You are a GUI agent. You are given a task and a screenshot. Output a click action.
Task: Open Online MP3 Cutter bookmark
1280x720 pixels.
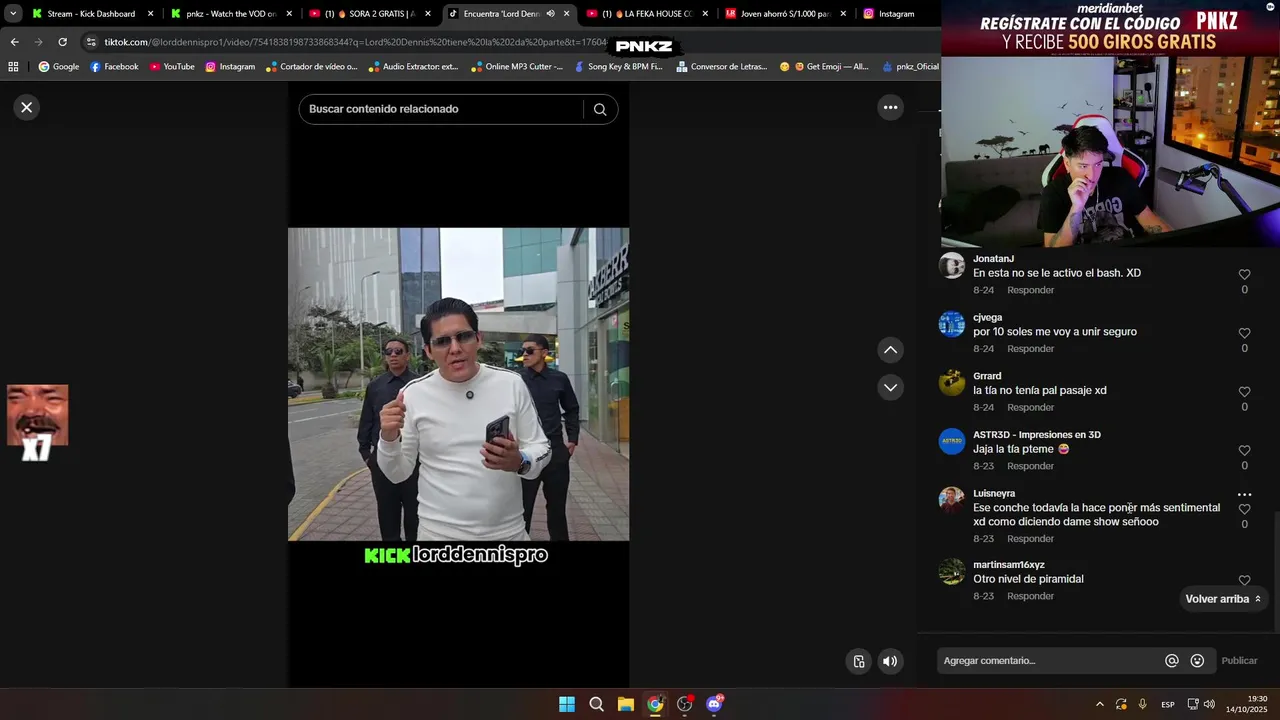(517, 67)
